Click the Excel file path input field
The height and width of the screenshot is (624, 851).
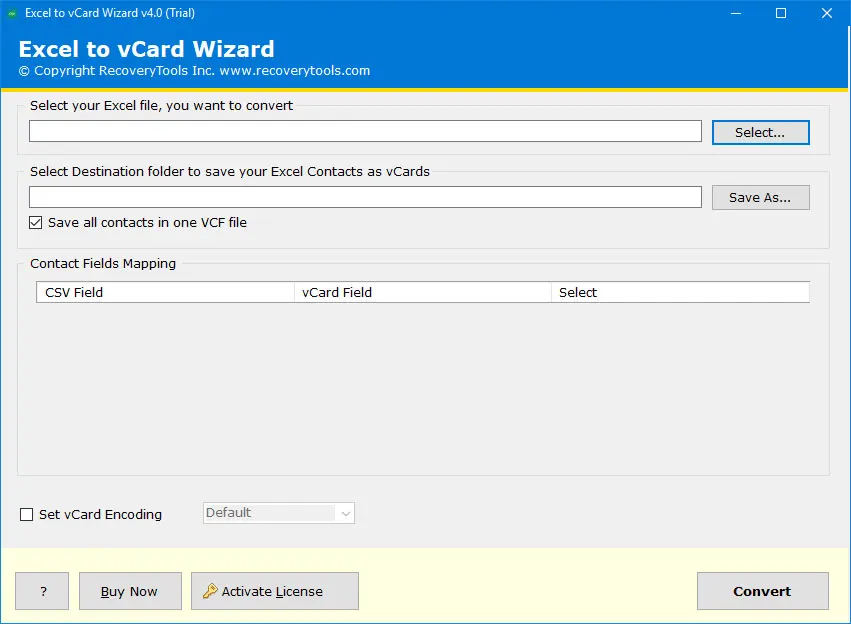tap(365, 132)
